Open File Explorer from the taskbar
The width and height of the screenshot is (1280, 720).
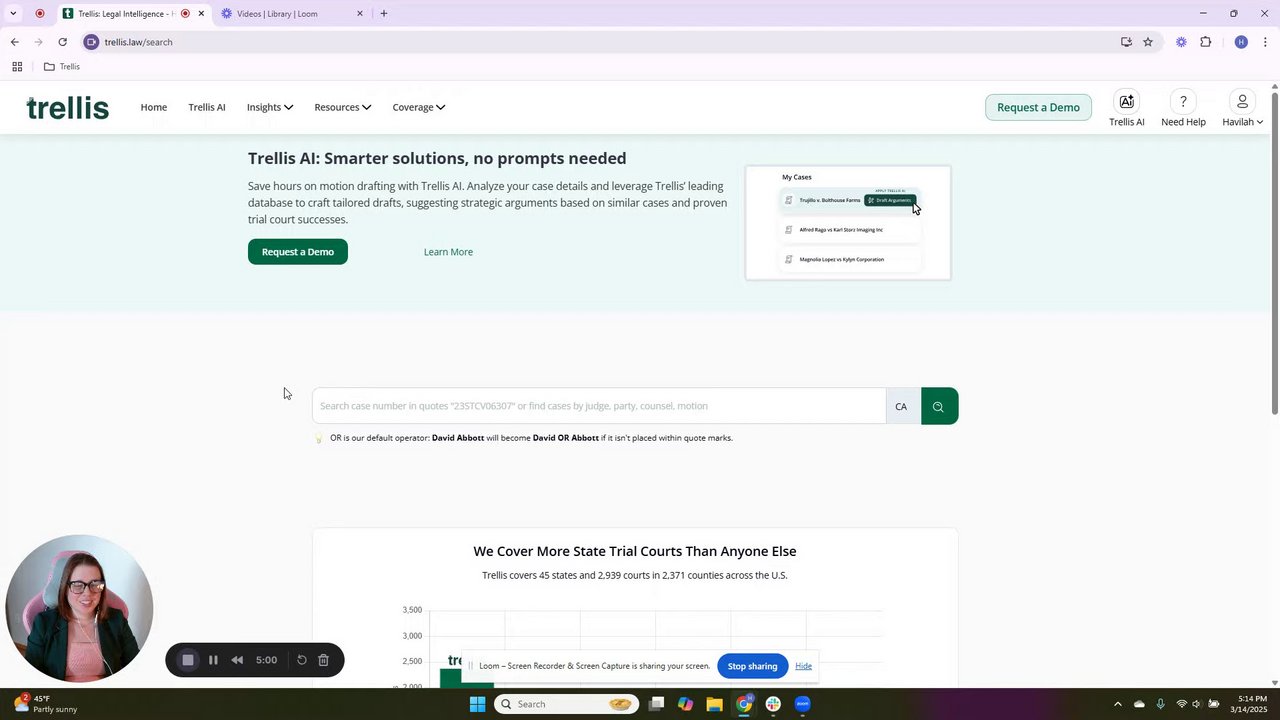(x=714, y=704)
